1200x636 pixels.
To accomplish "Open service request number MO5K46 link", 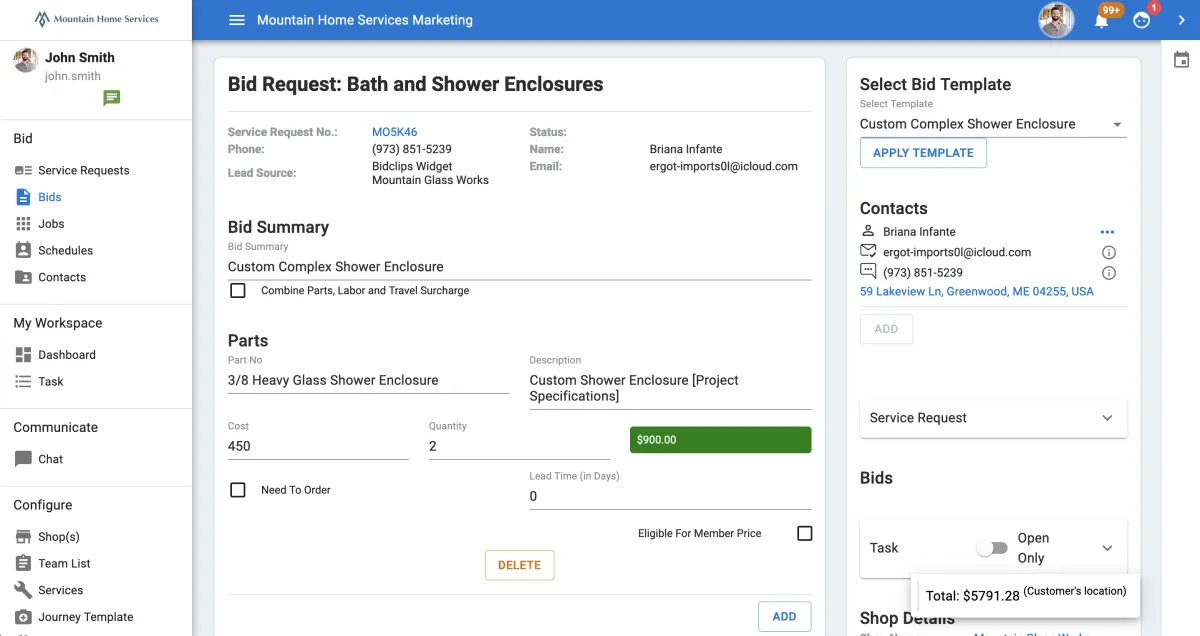I will [395, 132].
